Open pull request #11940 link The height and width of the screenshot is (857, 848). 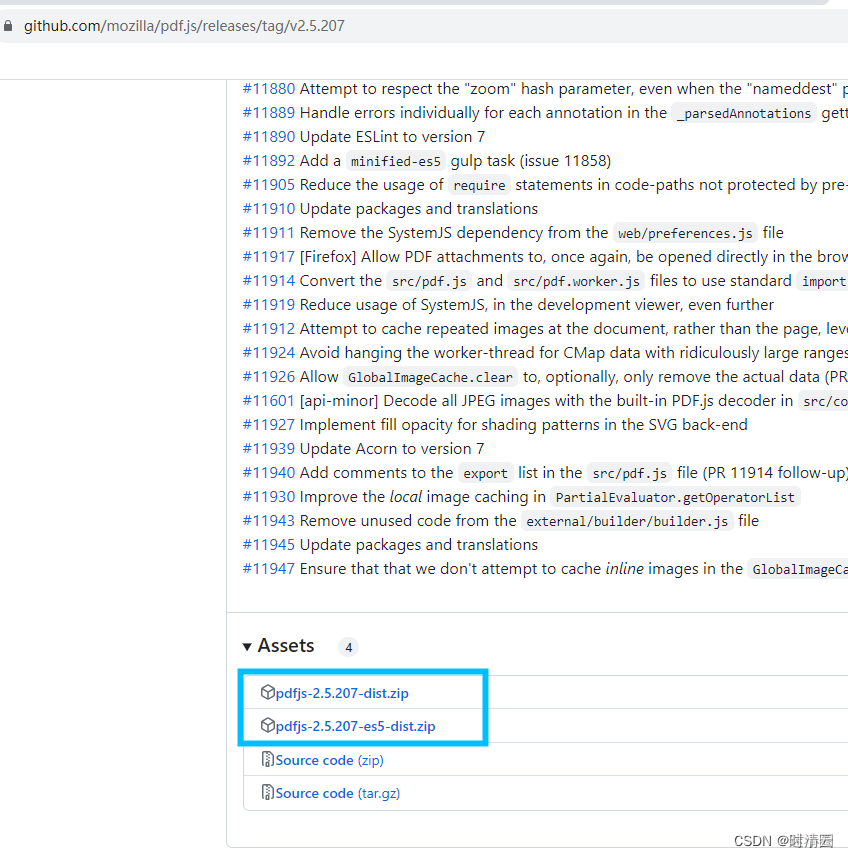269,473
